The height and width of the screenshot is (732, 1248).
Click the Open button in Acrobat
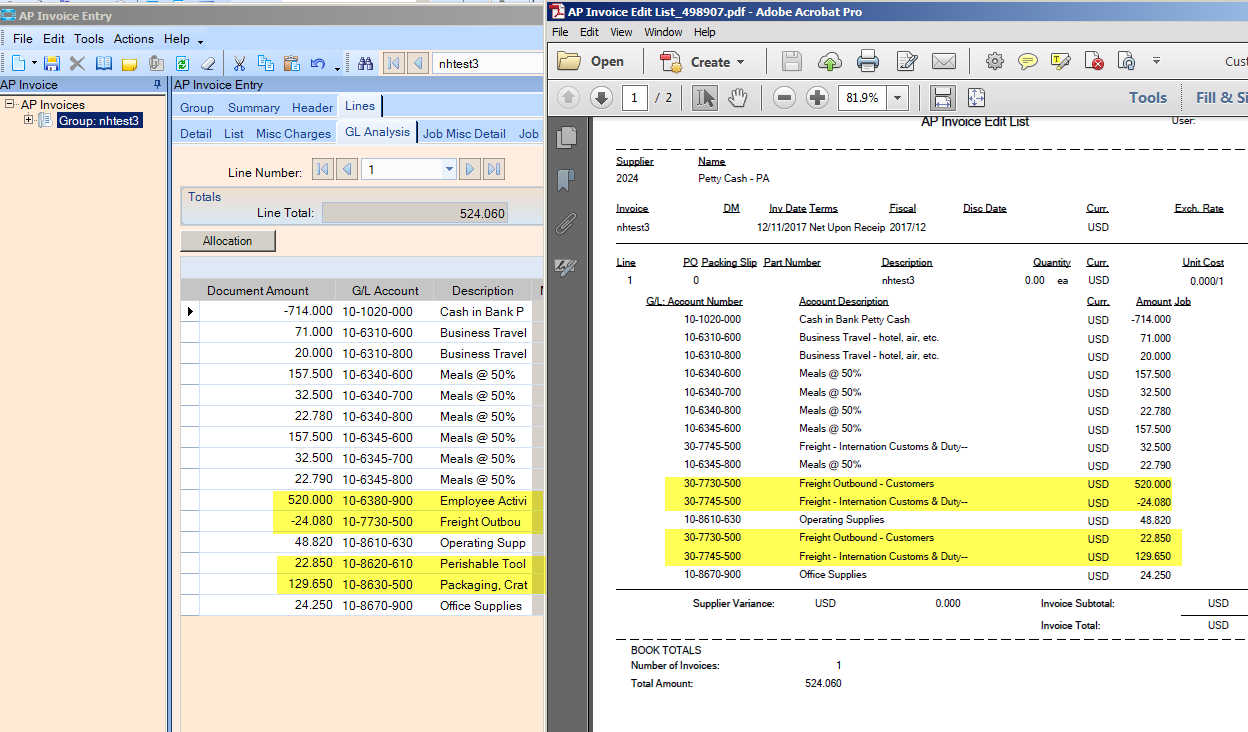[x=591, y=61]
